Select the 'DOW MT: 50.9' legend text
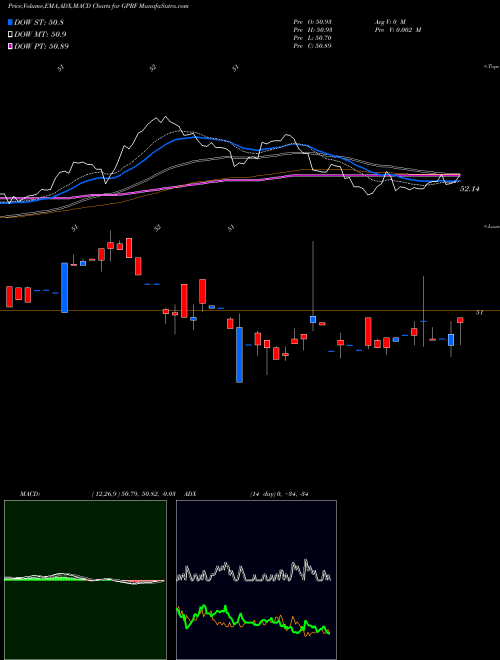This screenshot has width=500, height=660. 40,34
